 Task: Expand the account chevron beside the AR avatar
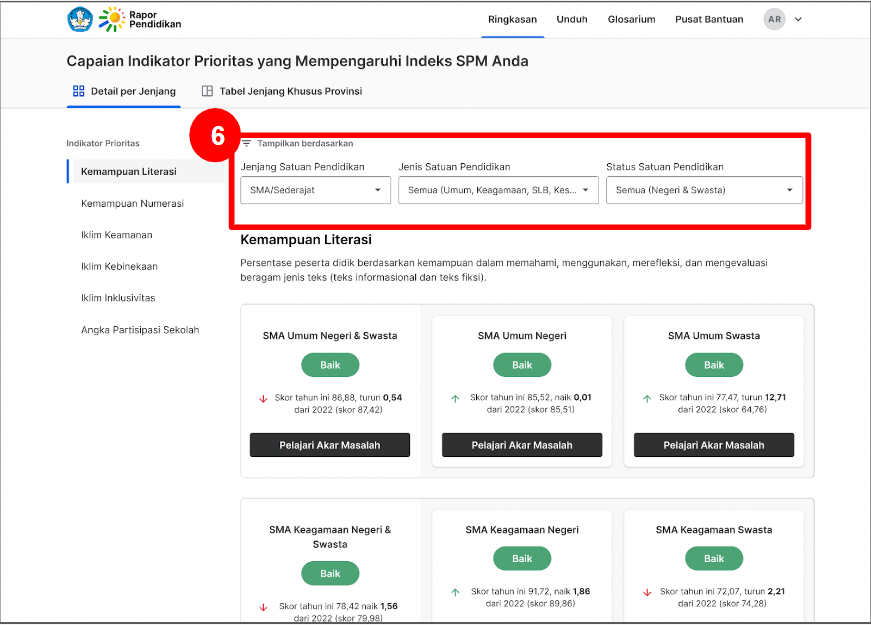click(x=798, y=19)
